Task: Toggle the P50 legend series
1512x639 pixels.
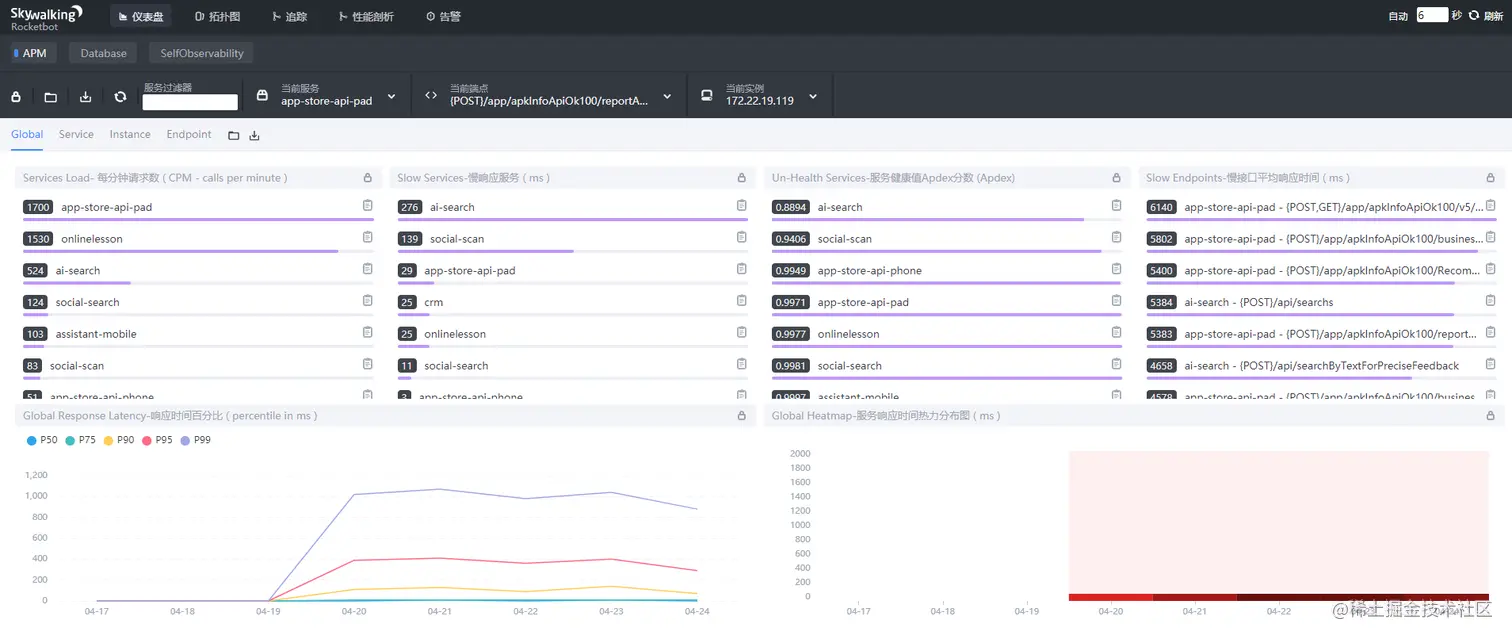Action: pos(42,440)
